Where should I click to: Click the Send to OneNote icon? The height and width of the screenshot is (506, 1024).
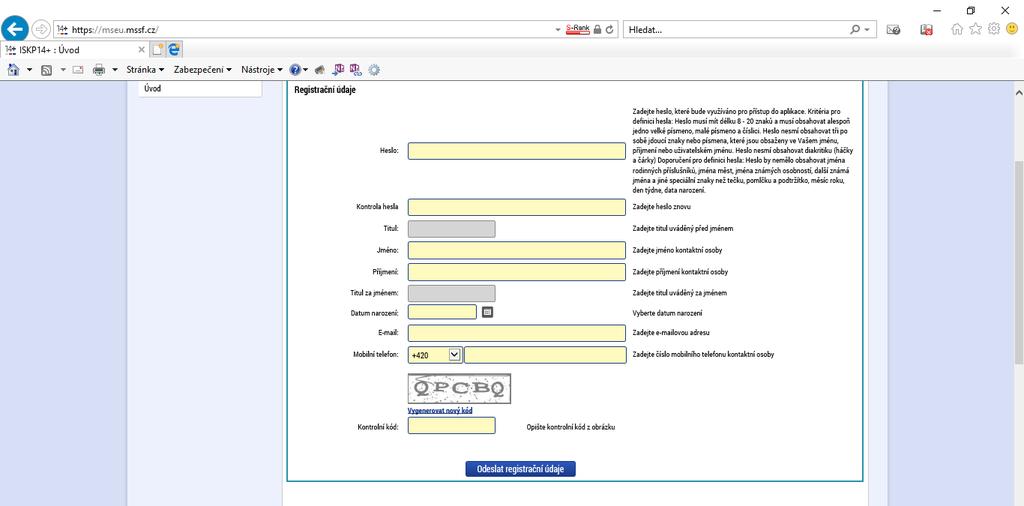pyautogui.click(x=338, y=69)
